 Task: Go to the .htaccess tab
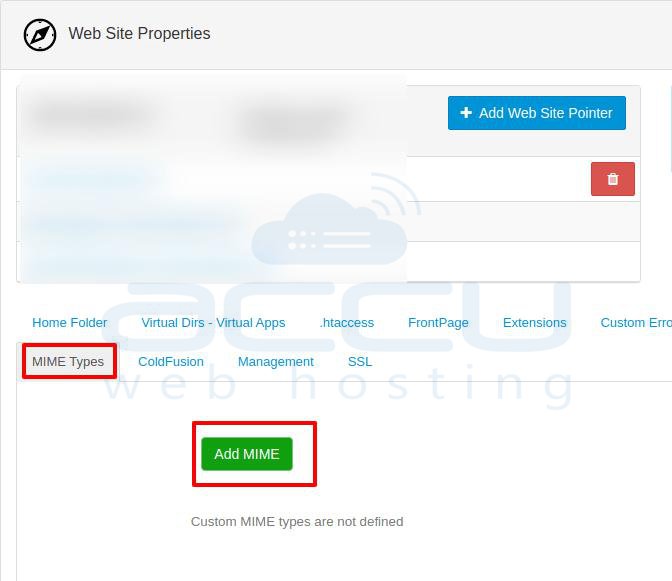[x=346, y=322]
